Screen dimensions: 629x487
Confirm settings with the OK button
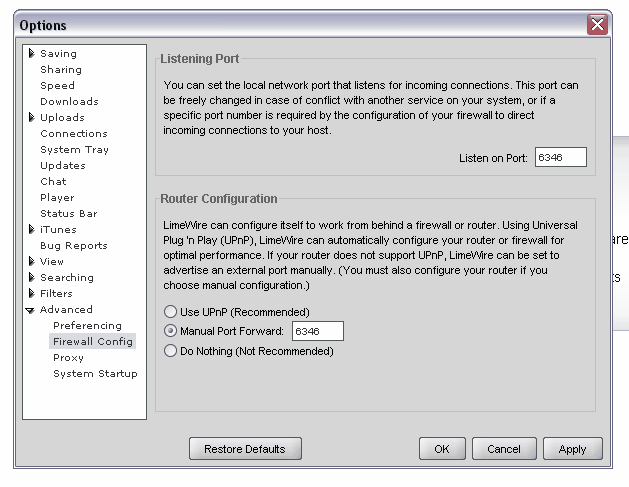(x=442, y=449)
